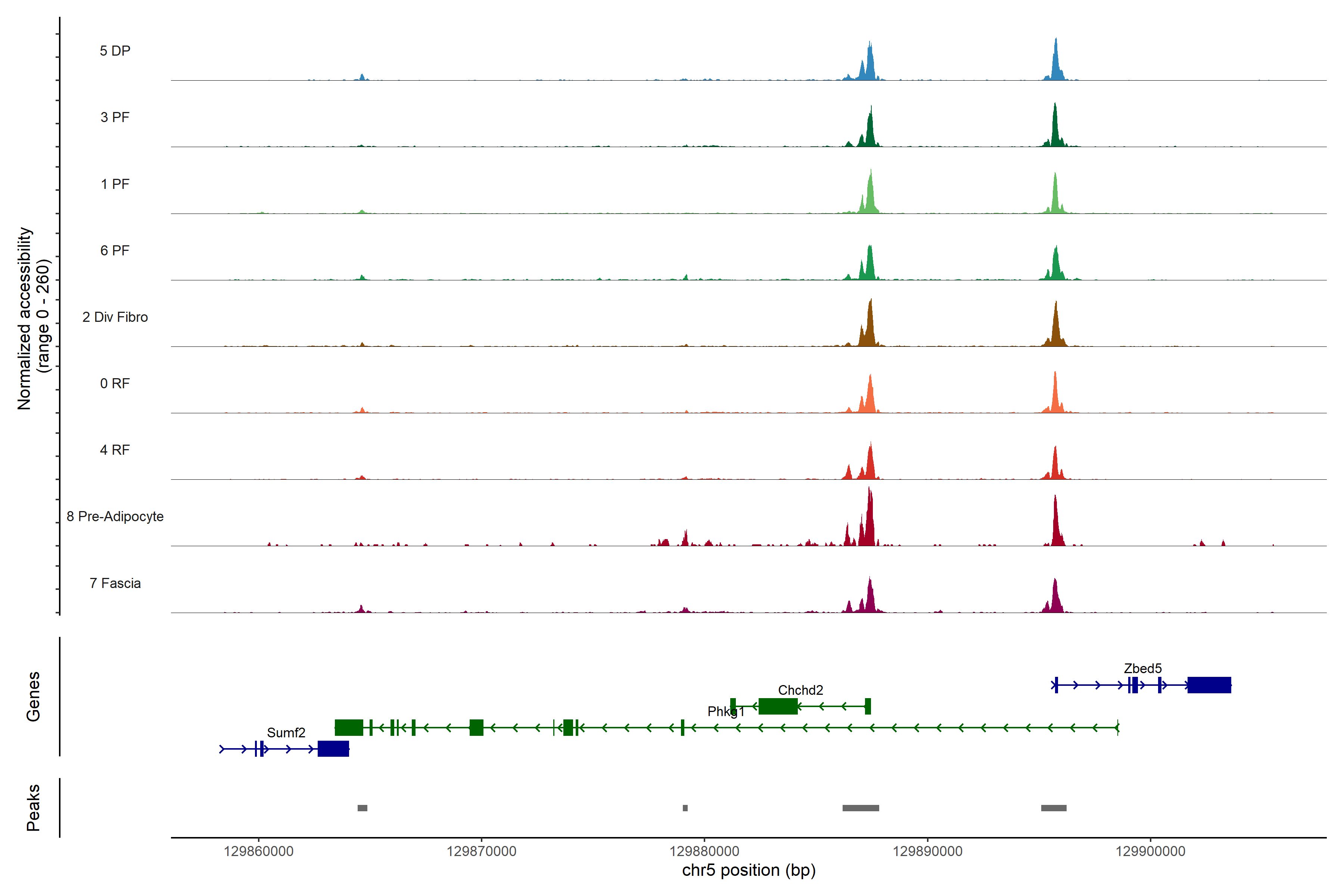Click the 129900000 axis tick label
Image resolution: width=1344 pixels, height=896 pixels.
[x=1150, y=852]
